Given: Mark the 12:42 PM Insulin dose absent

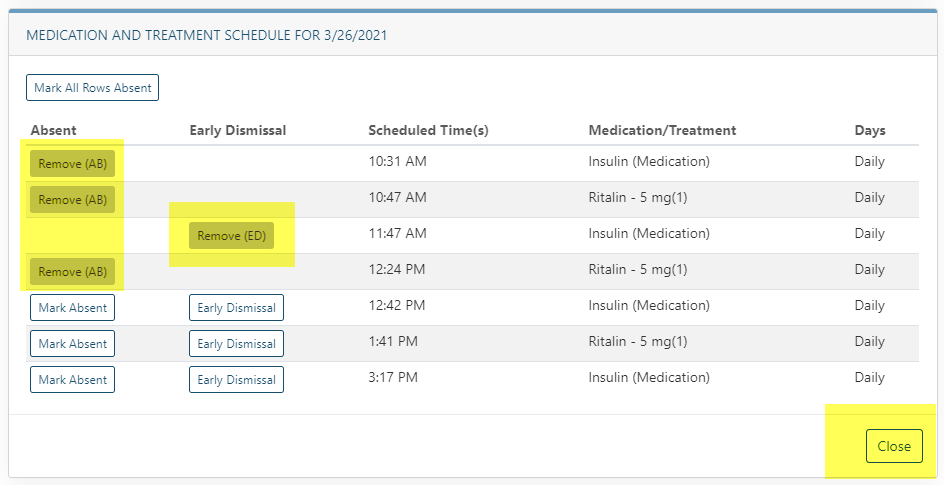Looking at the screenshot, I should click(x=72, y=308).
